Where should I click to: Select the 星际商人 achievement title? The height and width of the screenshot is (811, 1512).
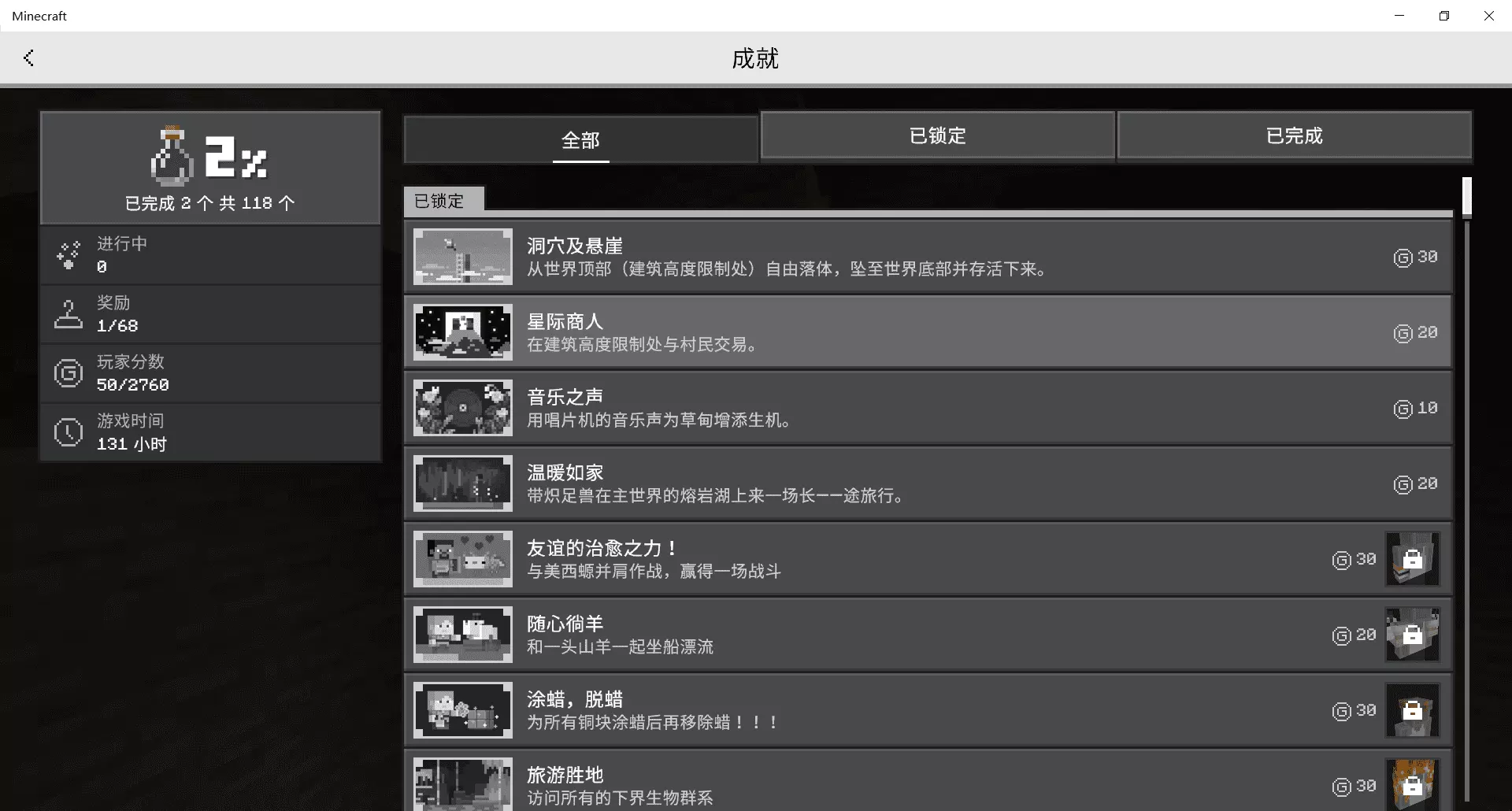pos(565,321)
